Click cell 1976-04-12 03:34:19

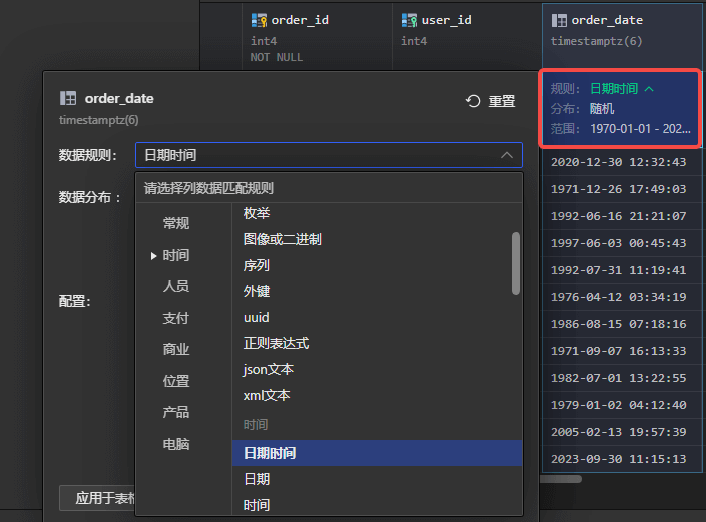tap(621, 297)
